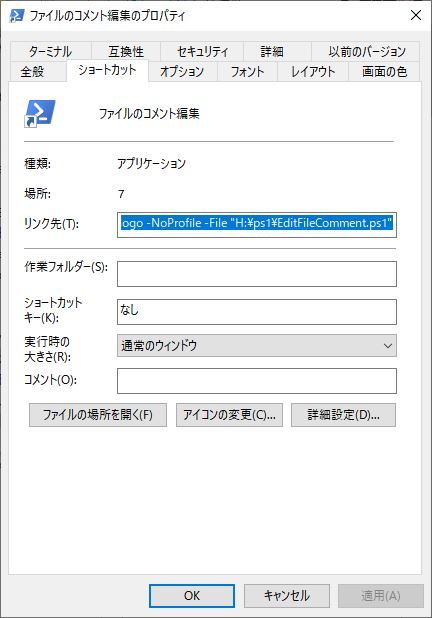
Task: Open the レイアウト tab
Action: (x=313, y=72)
